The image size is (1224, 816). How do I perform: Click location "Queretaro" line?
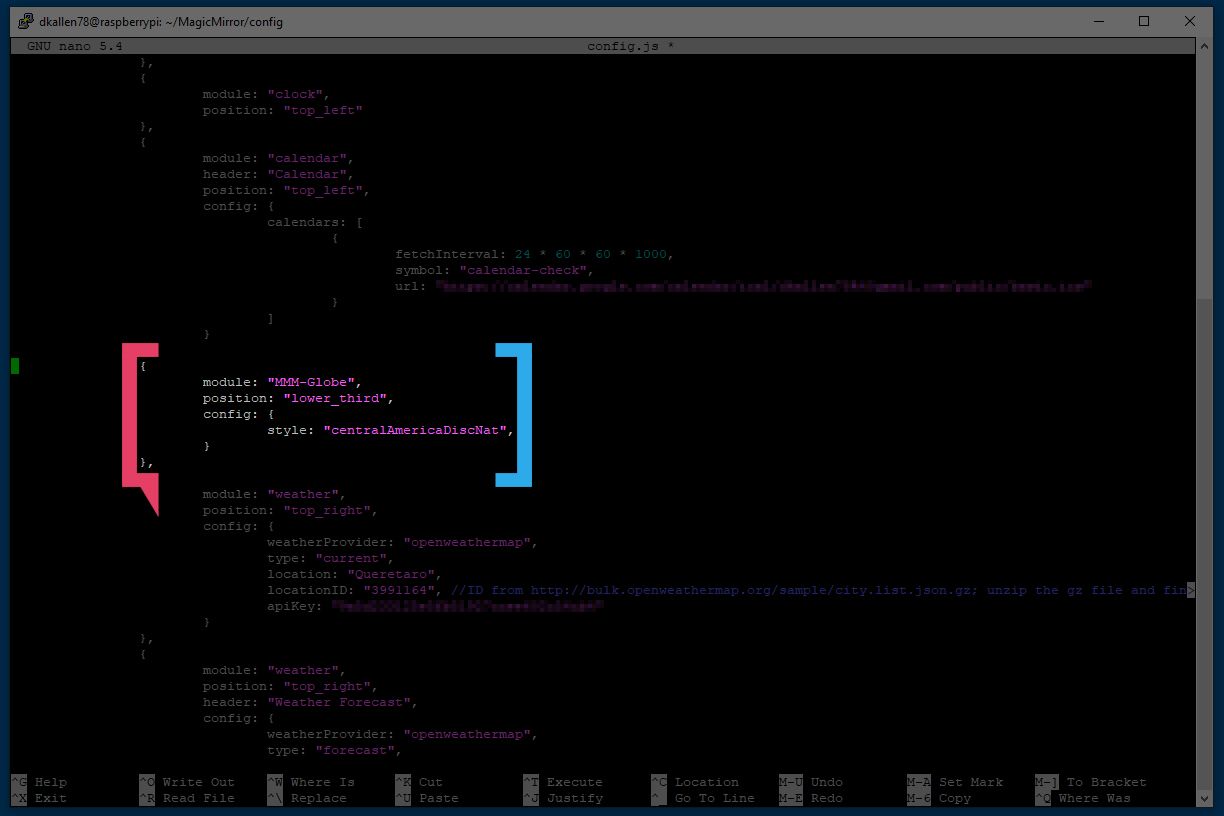click(354, 574)
